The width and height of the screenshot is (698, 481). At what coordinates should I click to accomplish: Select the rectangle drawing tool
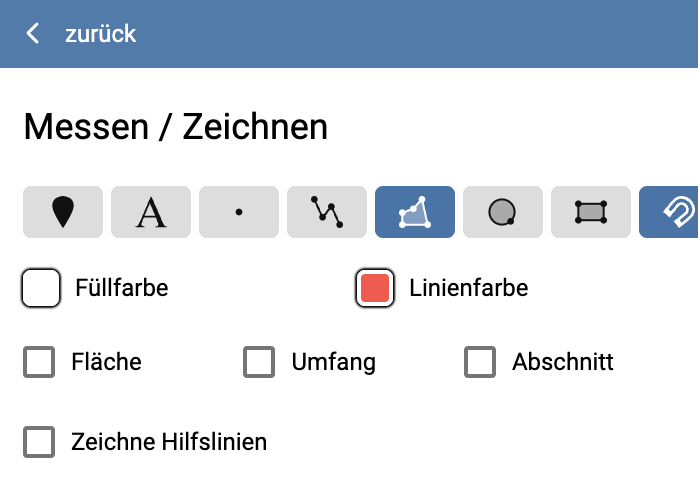pos(591,212)
